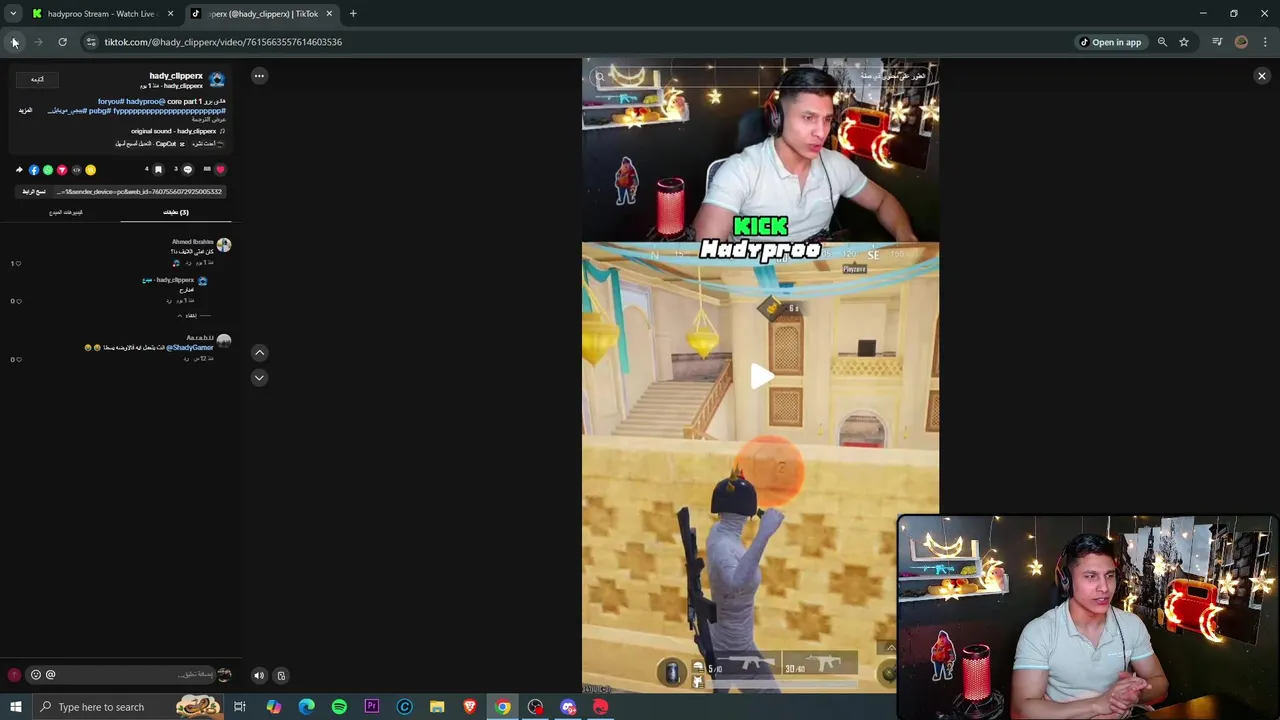Share to Facebook

click(x=33, y=170)
